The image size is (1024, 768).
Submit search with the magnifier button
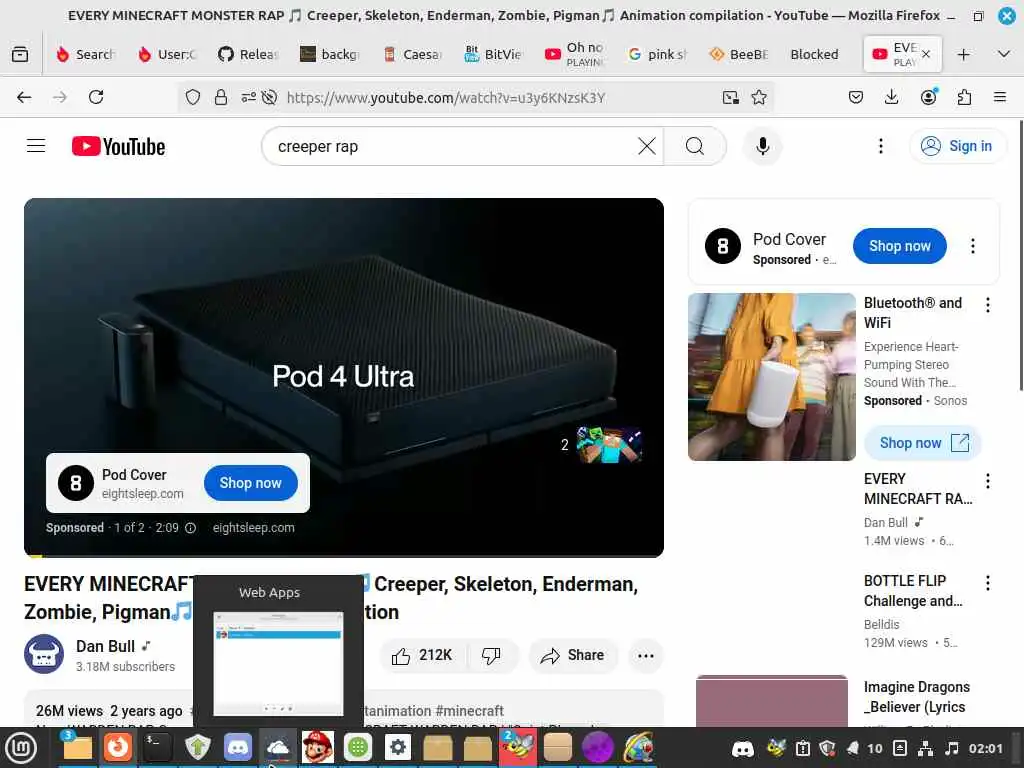pos(695,146)
